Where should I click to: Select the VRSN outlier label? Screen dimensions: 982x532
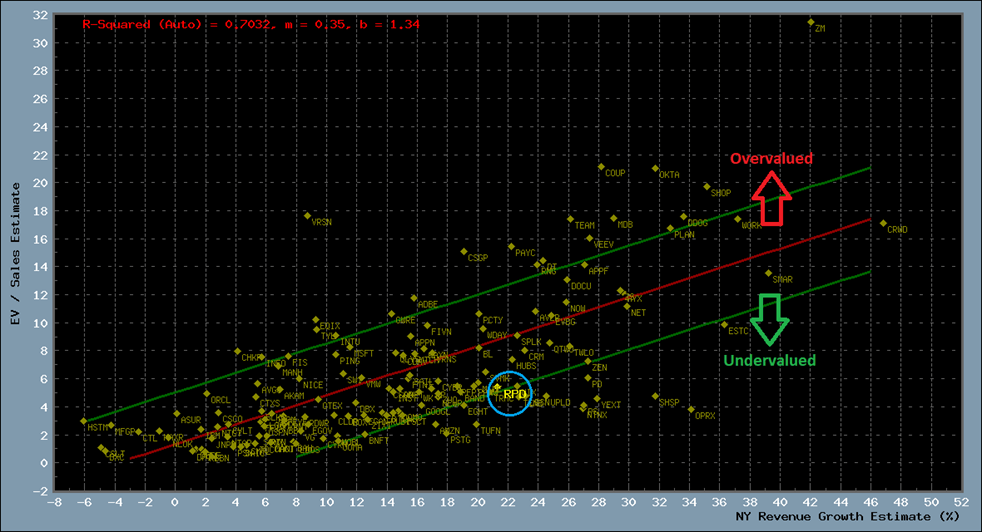322,222
